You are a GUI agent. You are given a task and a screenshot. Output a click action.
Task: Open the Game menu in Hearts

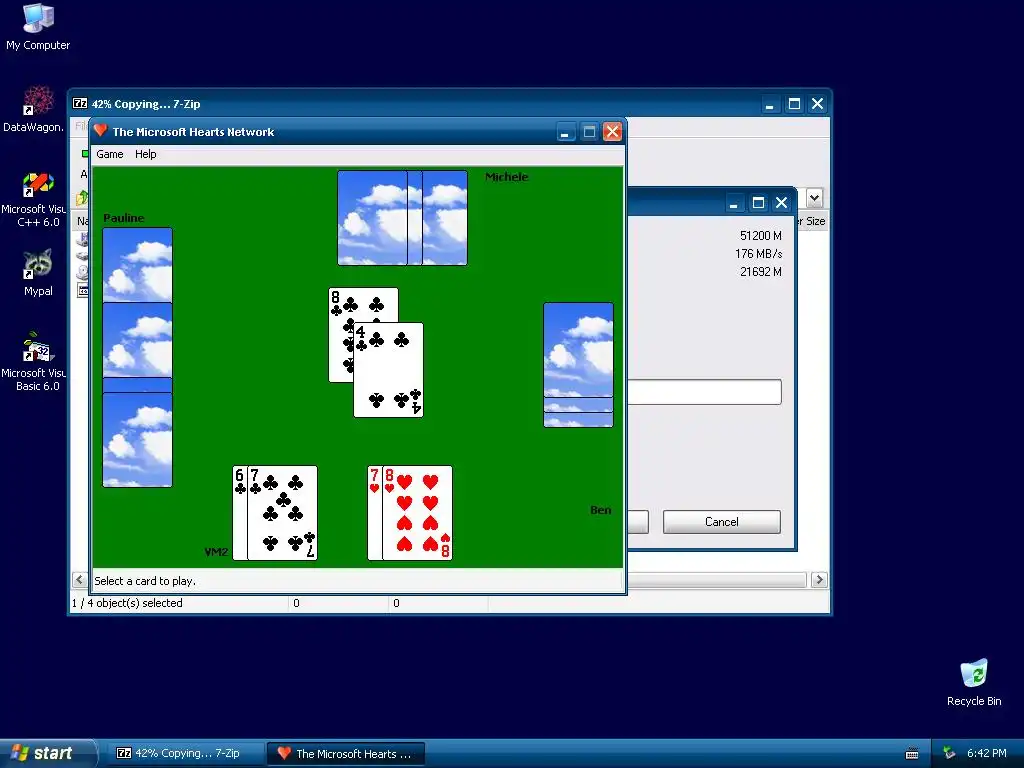pos(110,154)
